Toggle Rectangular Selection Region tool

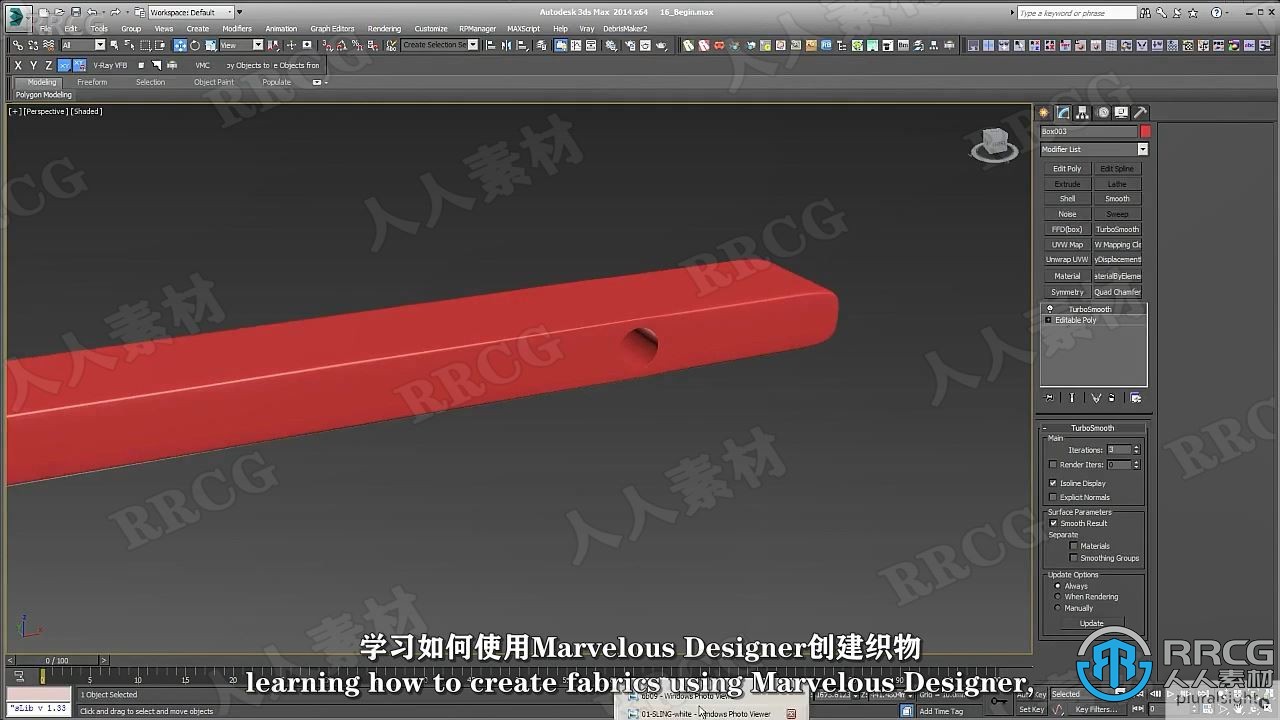(145, 45)
